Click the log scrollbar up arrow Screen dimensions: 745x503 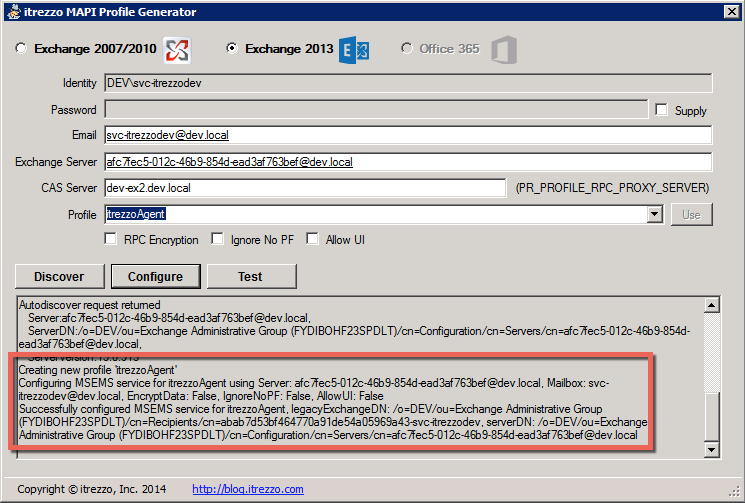pos(711,305)
